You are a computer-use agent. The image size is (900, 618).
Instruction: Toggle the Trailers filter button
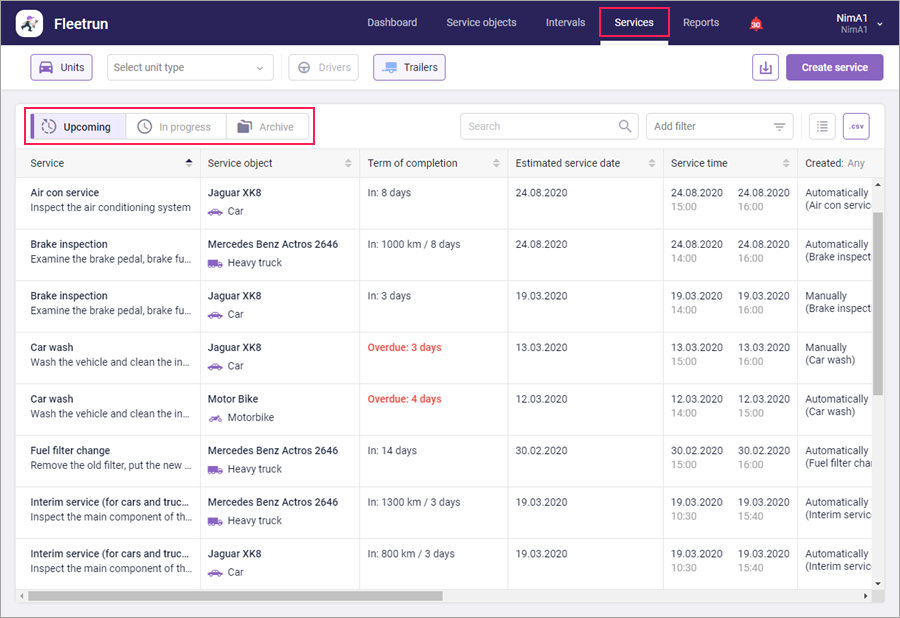point(409,68)
